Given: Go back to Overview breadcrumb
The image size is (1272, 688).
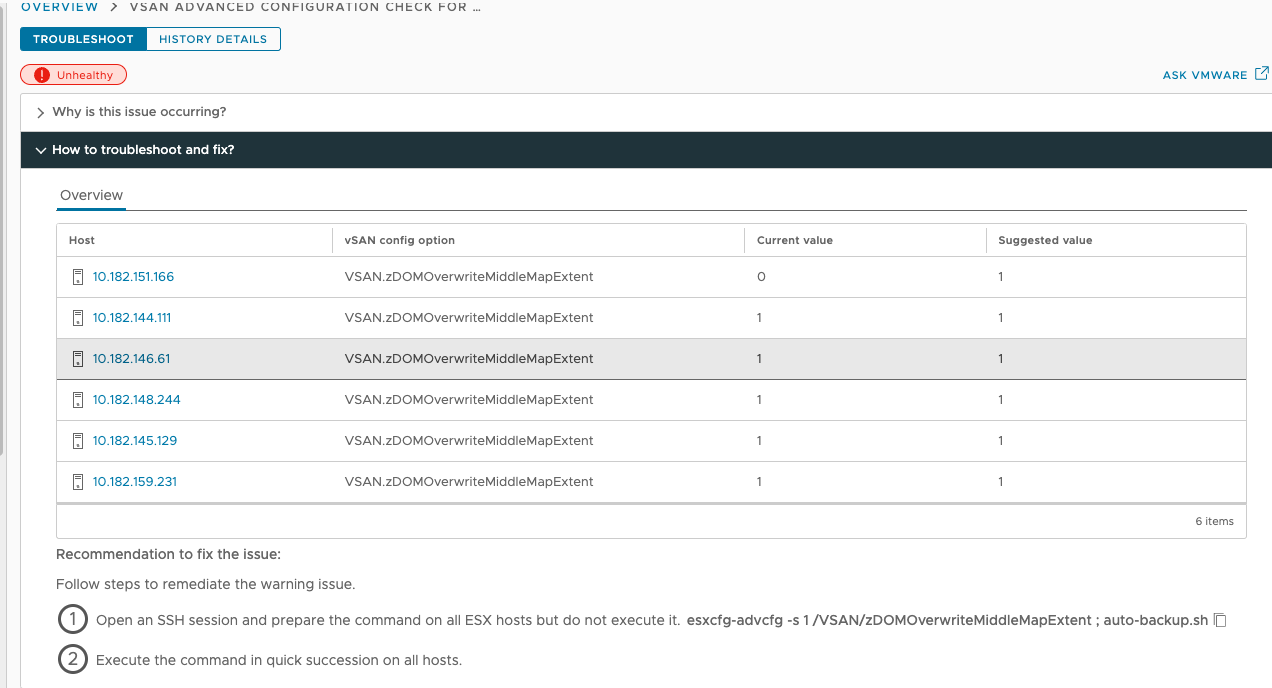Looking at the screenshot, I should (x=60, y=7).
